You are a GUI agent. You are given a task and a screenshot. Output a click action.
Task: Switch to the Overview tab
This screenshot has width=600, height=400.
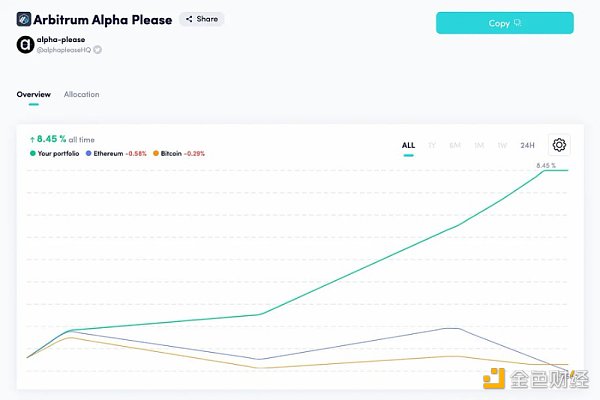click(x=34, y=95)
